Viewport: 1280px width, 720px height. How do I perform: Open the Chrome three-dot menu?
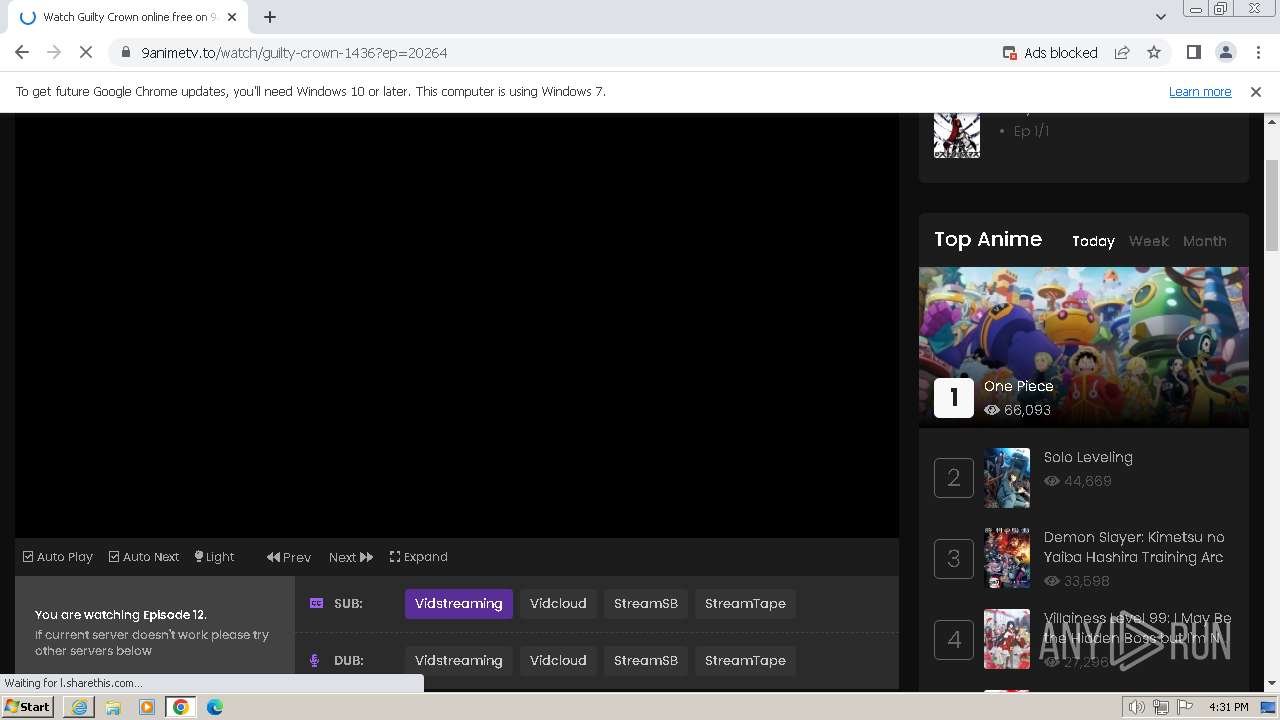click(x=1258, y=53)
